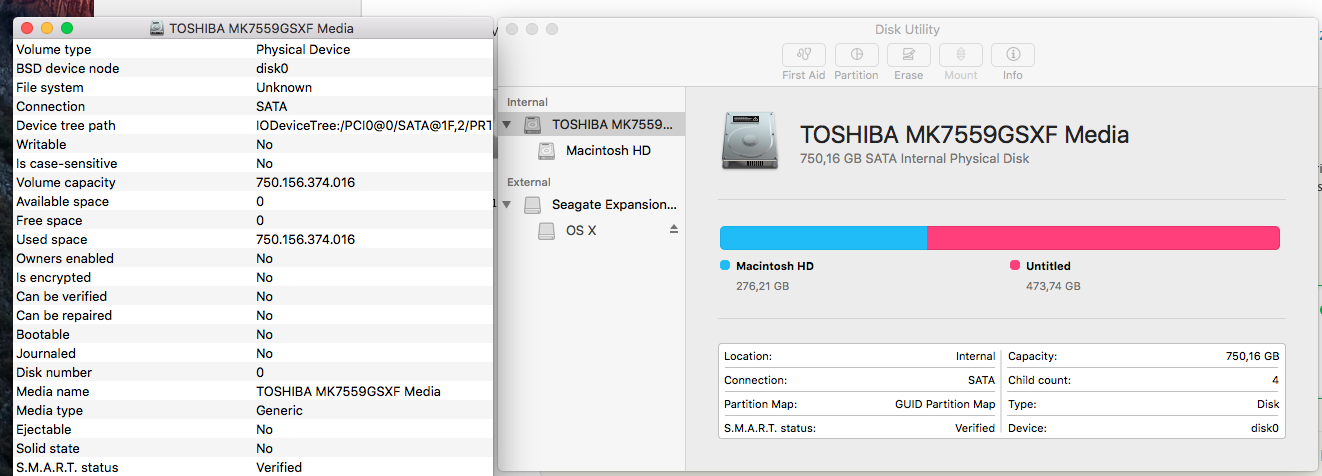1322x476 pixels.
Task: Click the File system Unknown value
Action: point(284,87)
